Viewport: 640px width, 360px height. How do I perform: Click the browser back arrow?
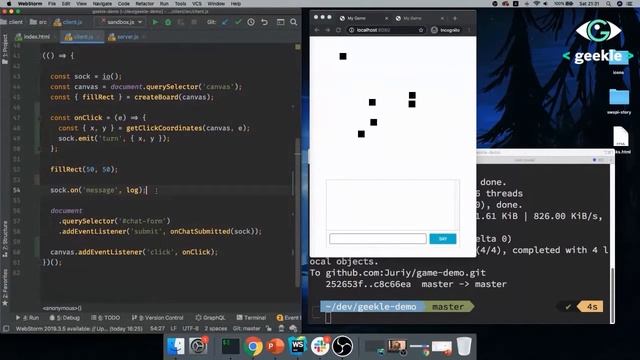pyautogui.click(x=317, y=30)
